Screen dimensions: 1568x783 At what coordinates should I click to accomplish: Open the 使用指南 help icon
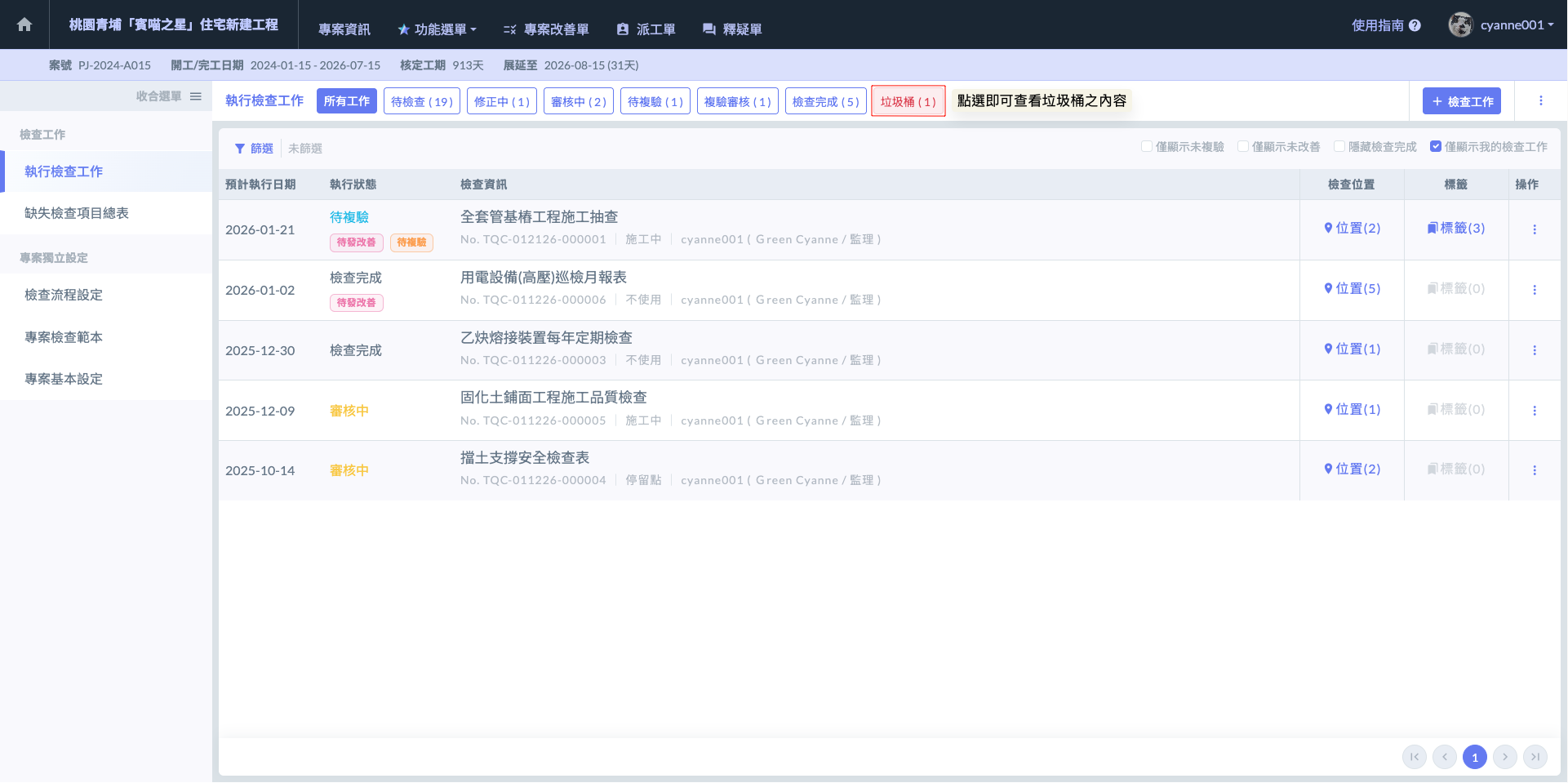tap(1415, 25)
